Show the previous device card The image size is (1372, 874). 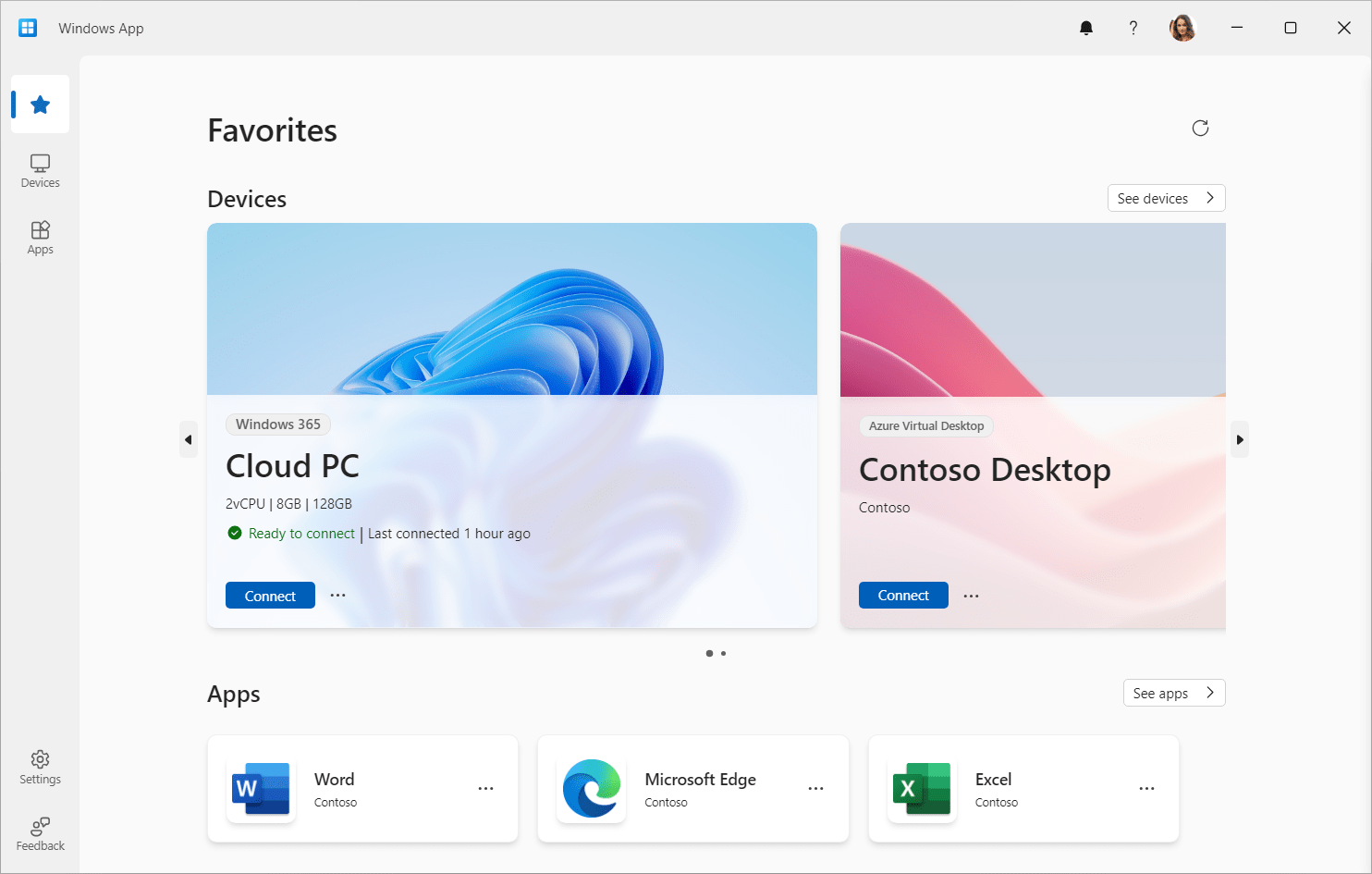pyautogui.click(x=189, y=439)
